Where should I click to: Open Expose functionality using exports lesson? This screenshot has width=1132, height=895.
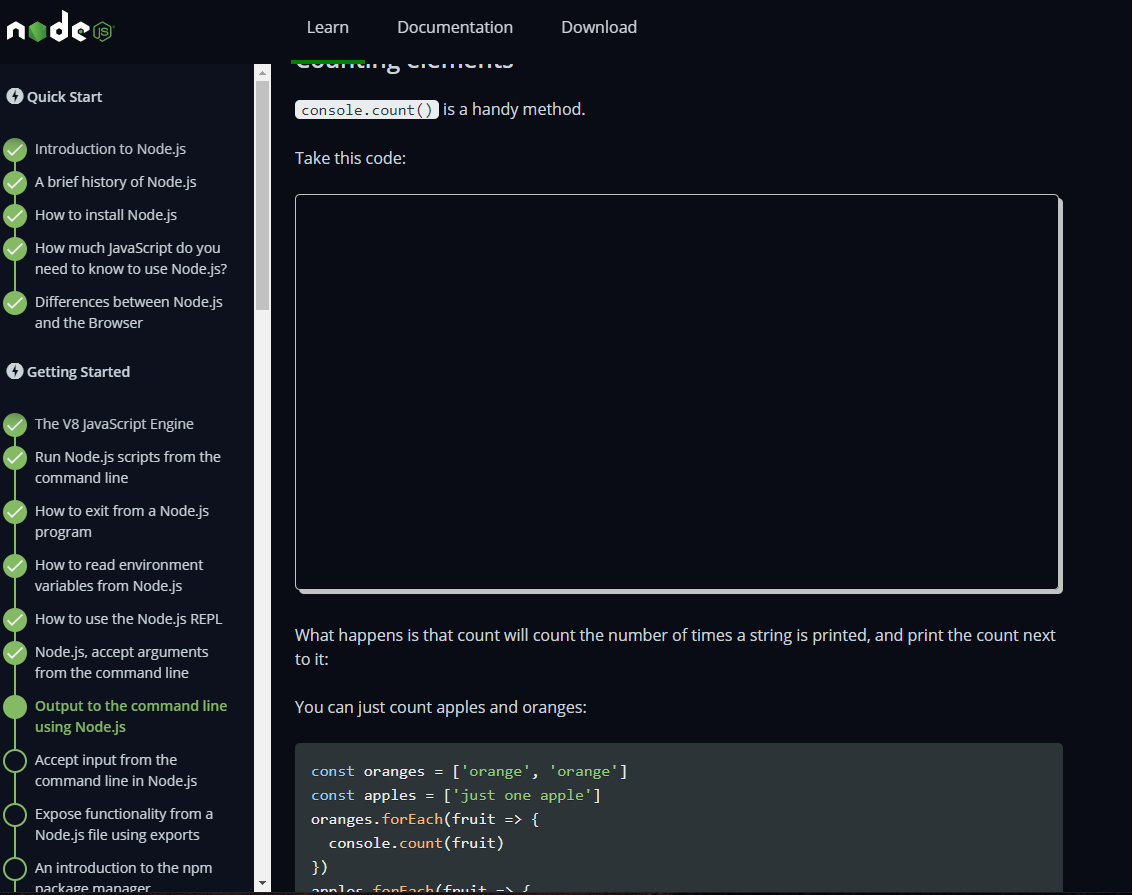tap(123, 824)
